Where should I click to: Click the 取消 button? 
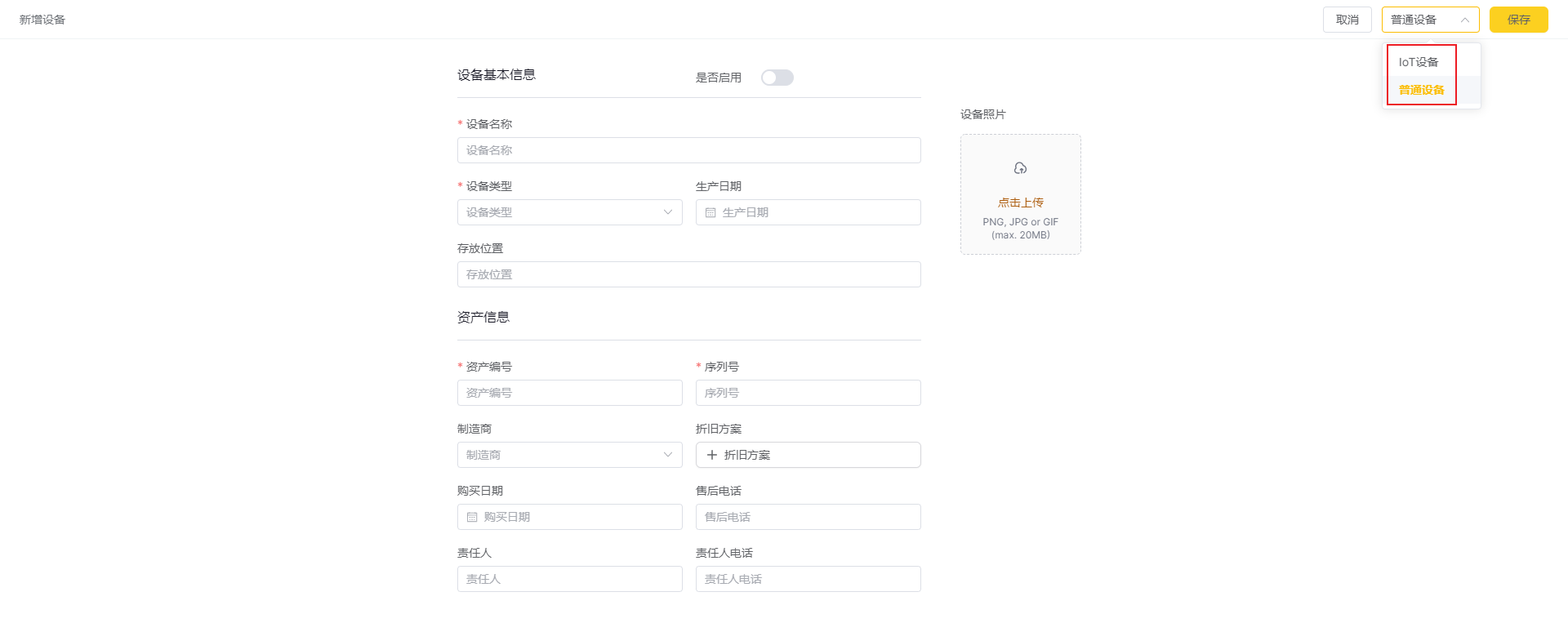[1347, 20]
